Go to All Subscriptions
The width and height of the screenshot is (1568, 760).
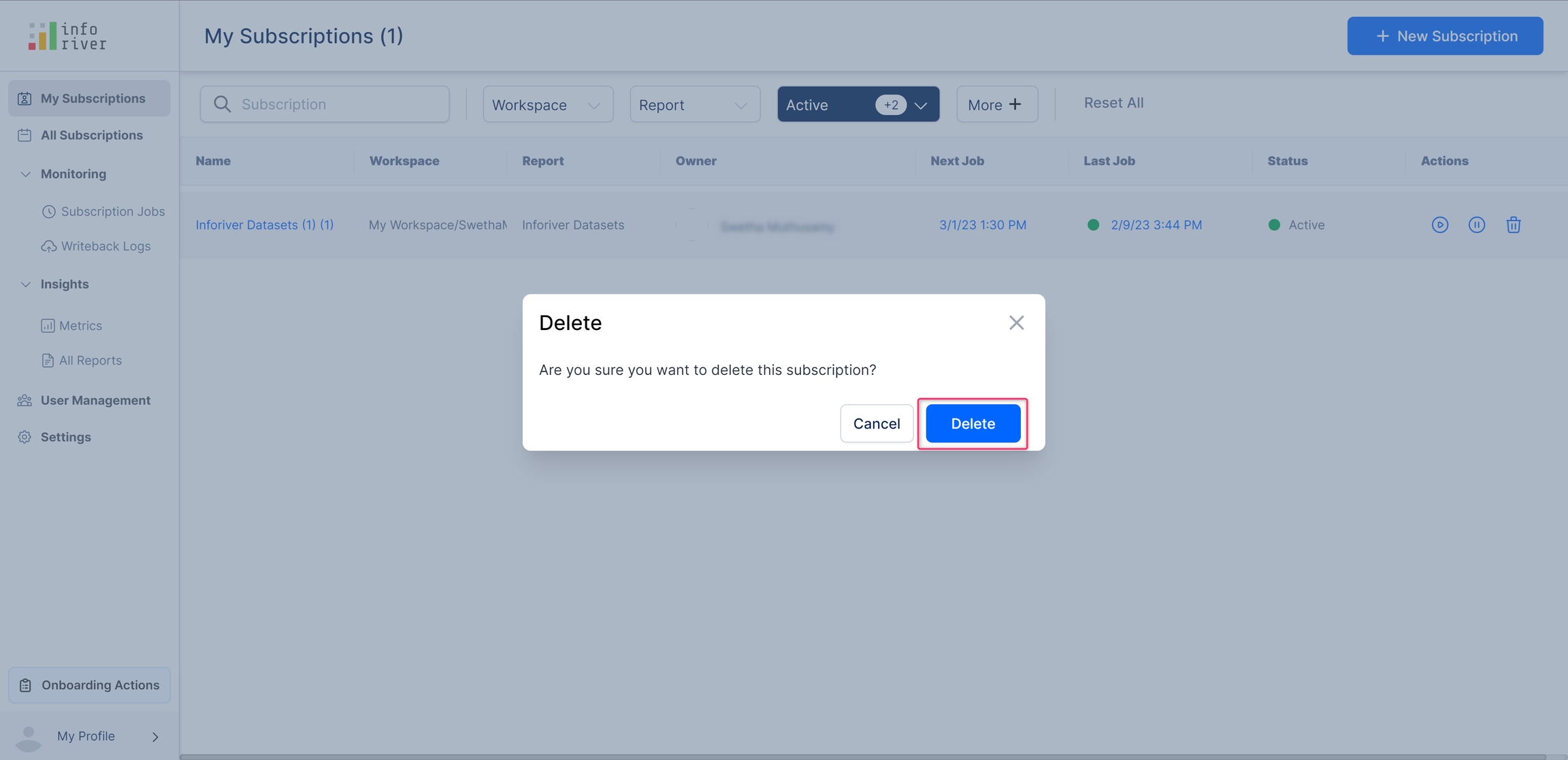click(91, 135)
